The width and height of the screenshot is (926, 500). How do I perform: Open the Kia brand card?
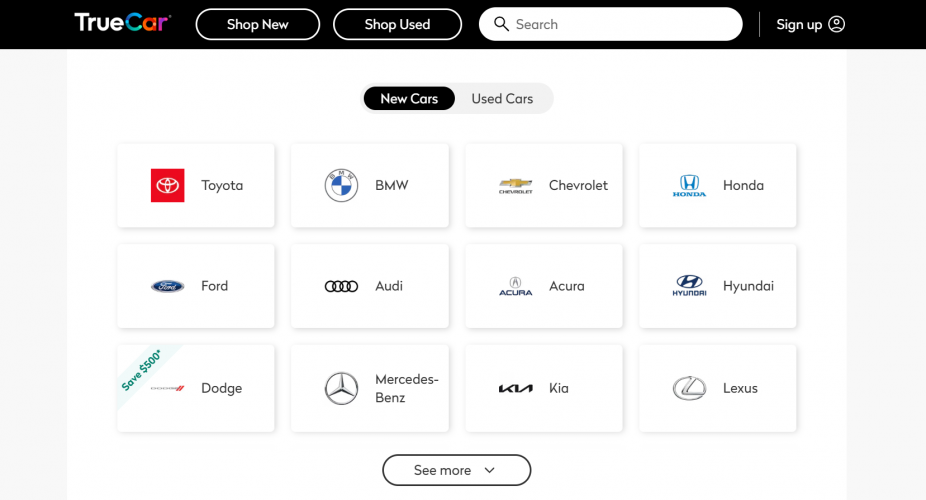(x=544, y=388)
